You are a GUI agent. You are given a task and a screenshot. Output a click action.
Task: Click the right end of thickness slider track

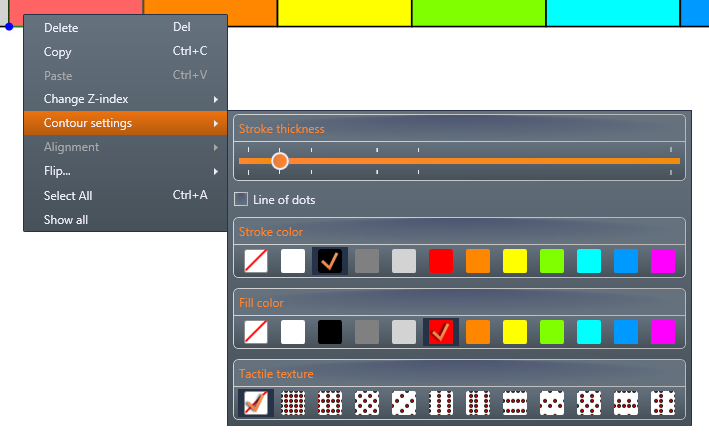[x=677, y=161]
